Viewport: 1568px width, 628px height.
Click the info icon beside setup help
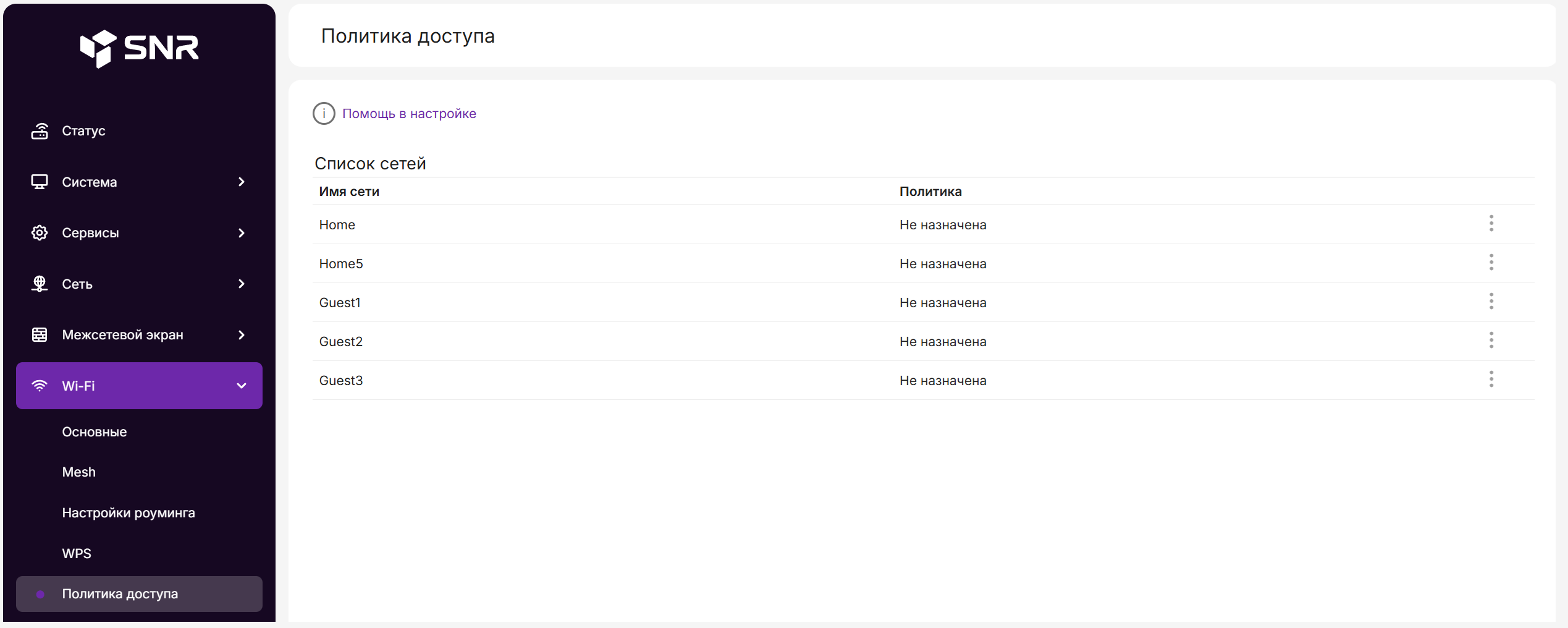(x=324, y=114)
